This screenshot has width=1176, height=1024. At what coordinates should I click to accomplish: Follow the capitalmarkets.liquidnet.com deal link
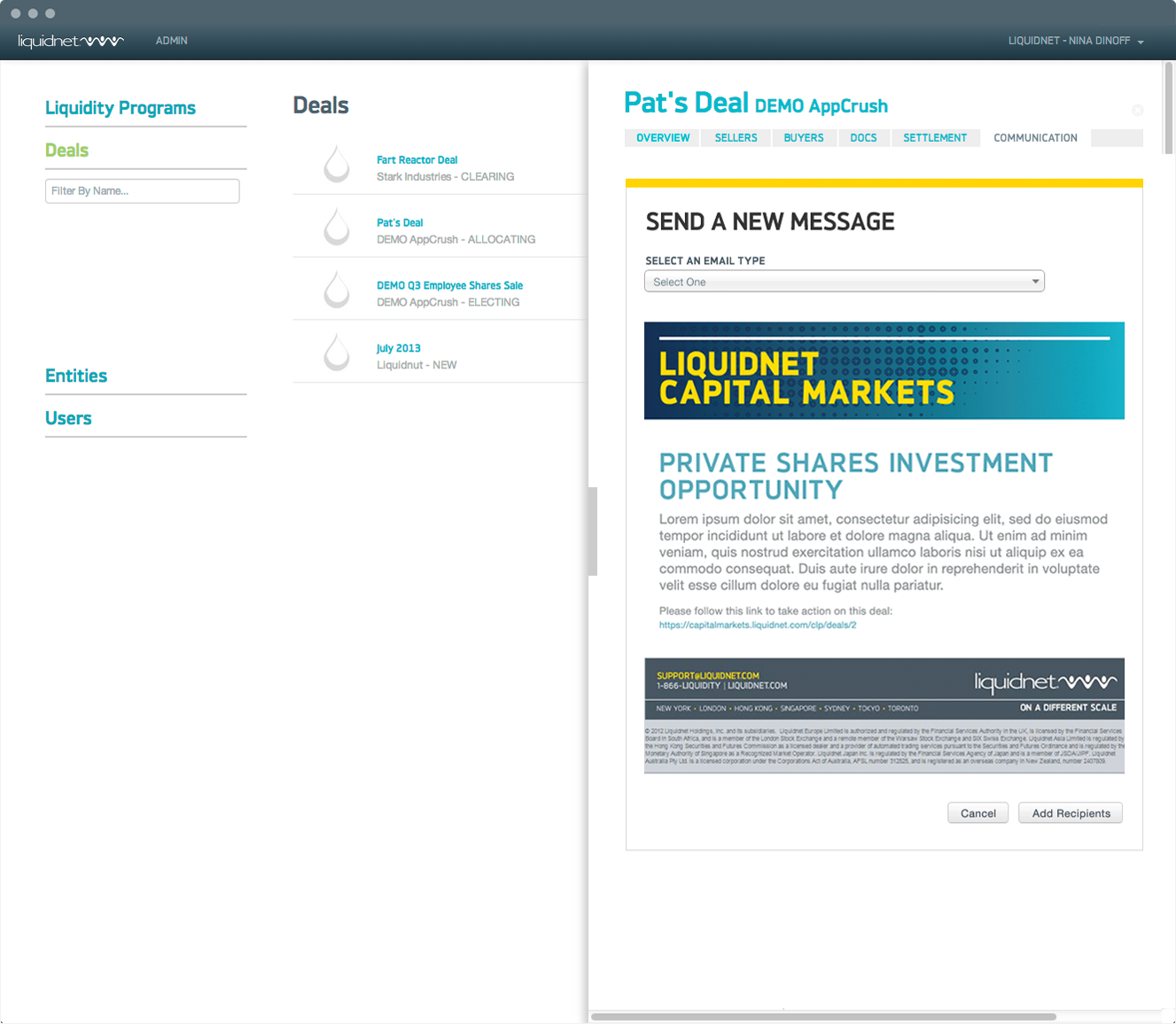[758, 625]
